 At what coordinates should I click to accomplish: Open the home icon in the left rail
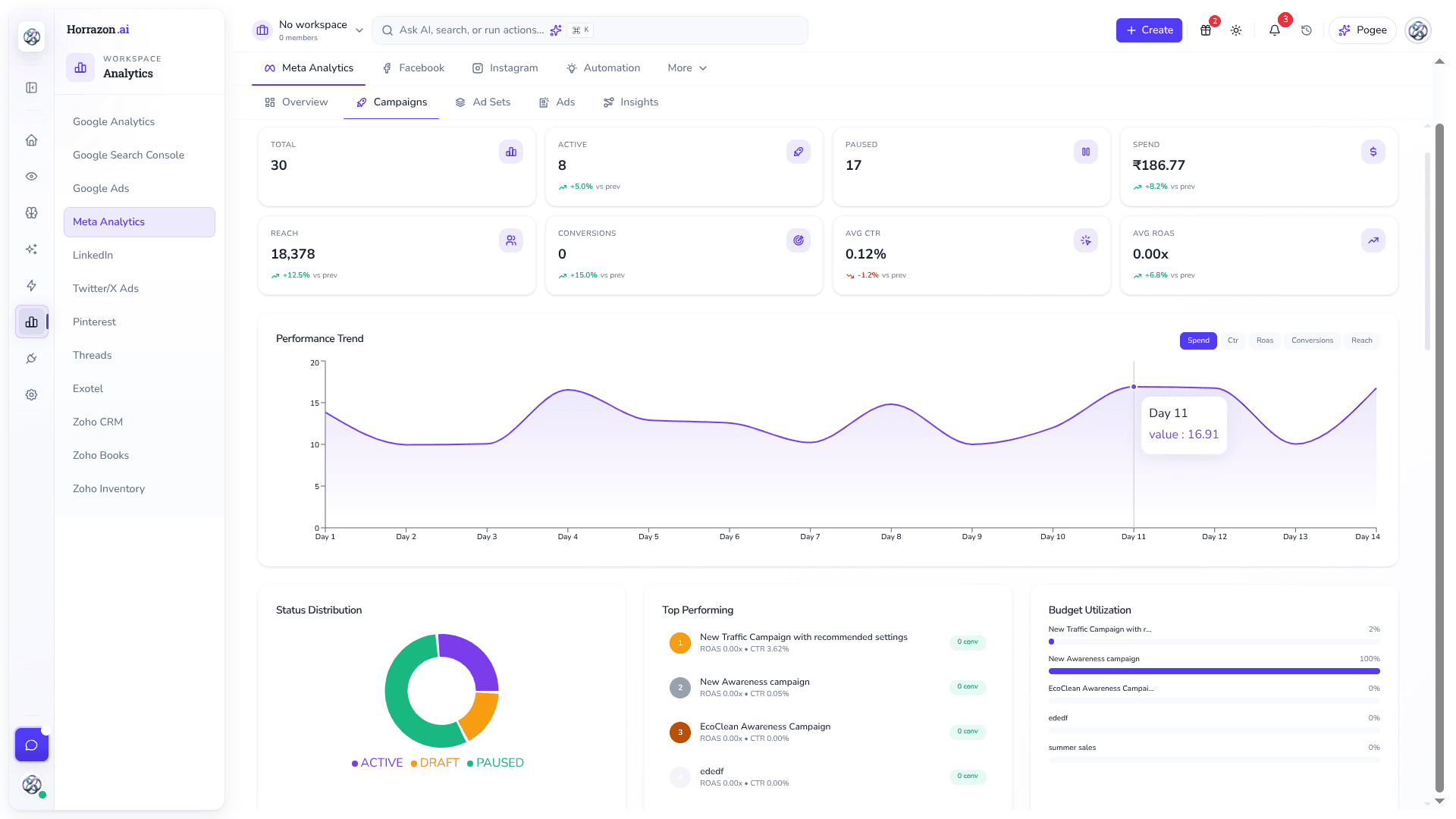32,140
